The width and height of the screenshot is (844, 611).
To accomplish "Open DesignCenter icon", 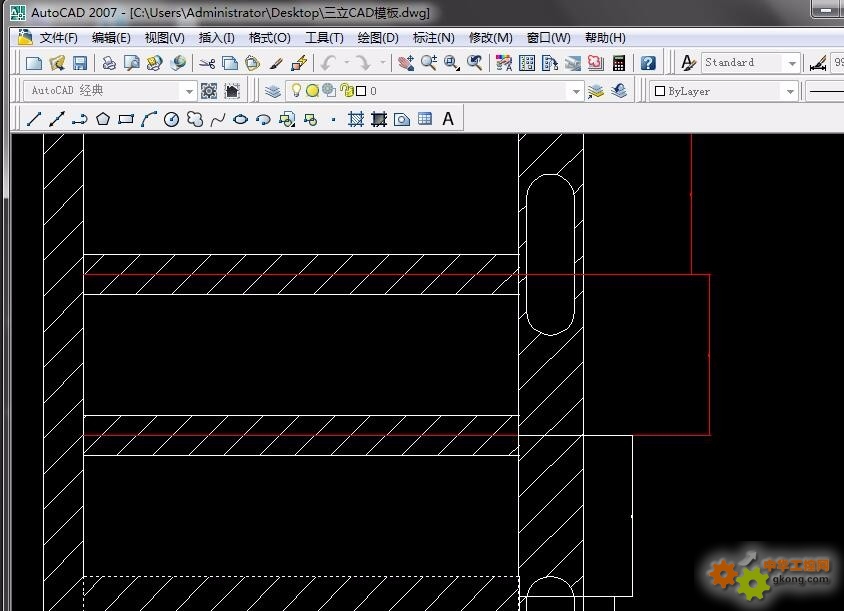I will point(527,64).
